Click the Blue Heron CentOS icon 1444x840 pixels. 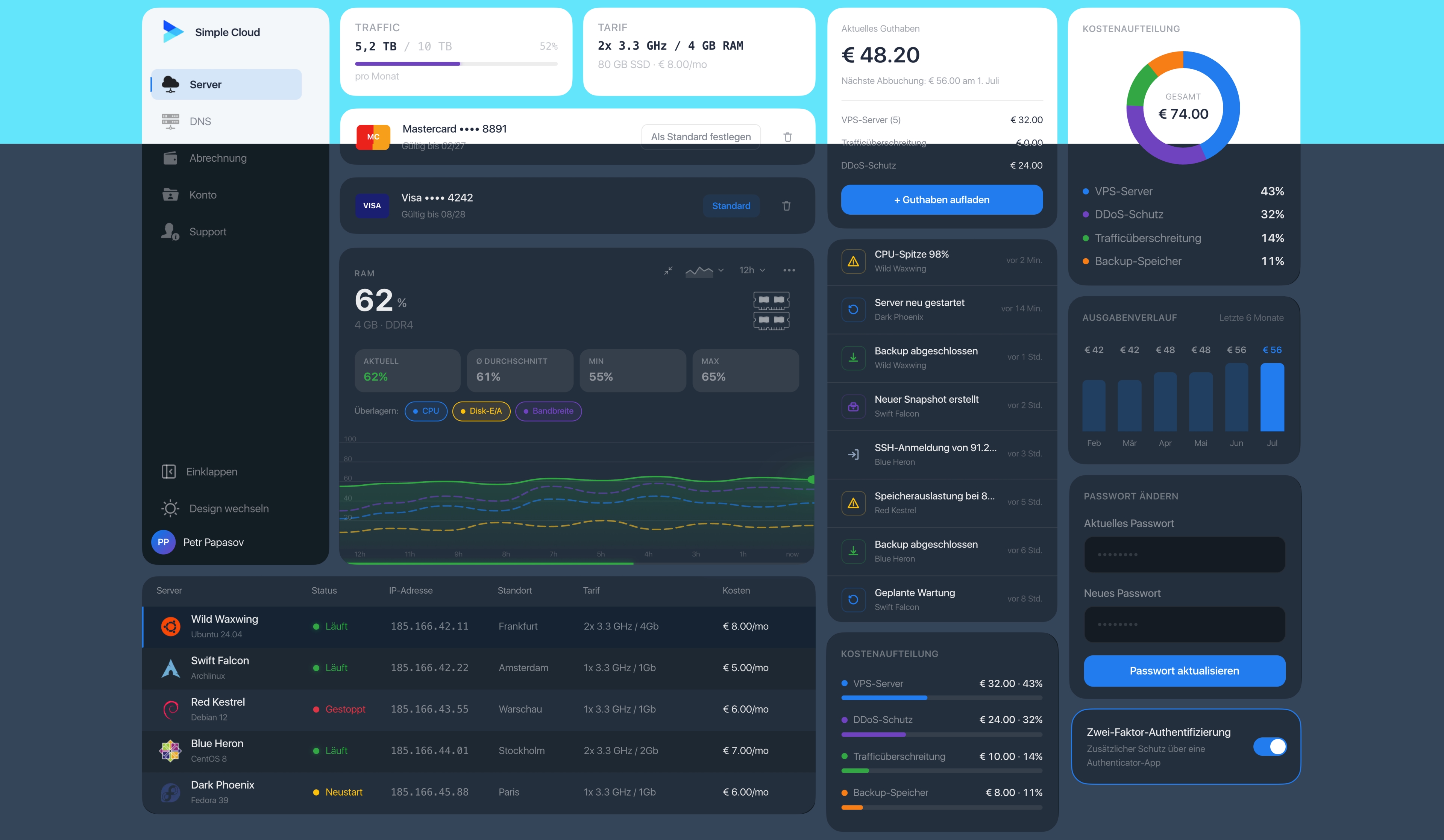pos(170,751)
